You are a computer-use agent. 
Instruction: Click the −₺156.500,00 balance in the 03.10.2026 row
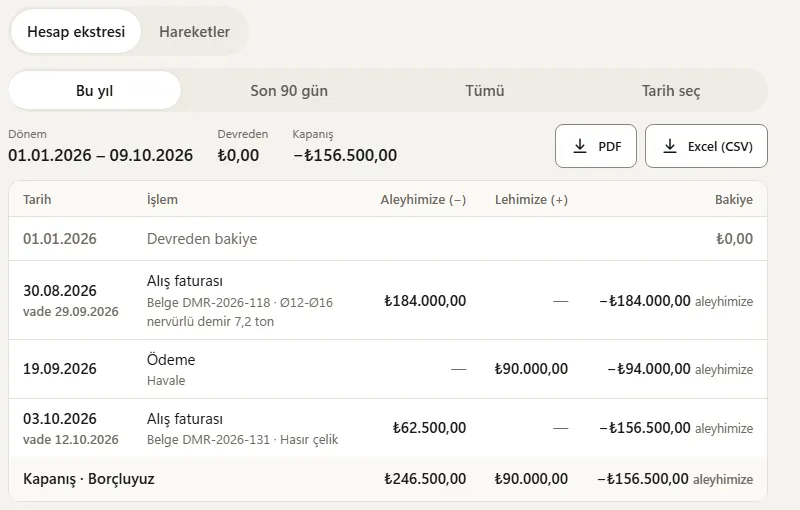pyautogui.click(x=676, y=428)
